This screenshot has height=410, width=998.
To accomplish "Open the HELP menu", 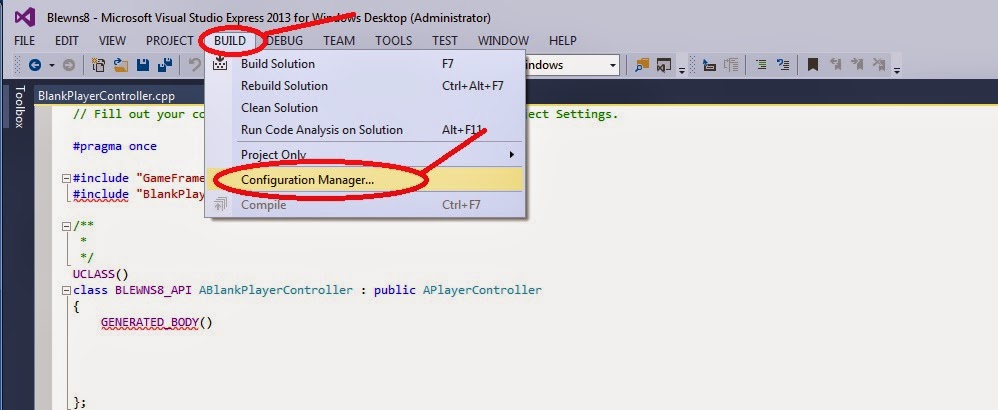I will point(563,41).
